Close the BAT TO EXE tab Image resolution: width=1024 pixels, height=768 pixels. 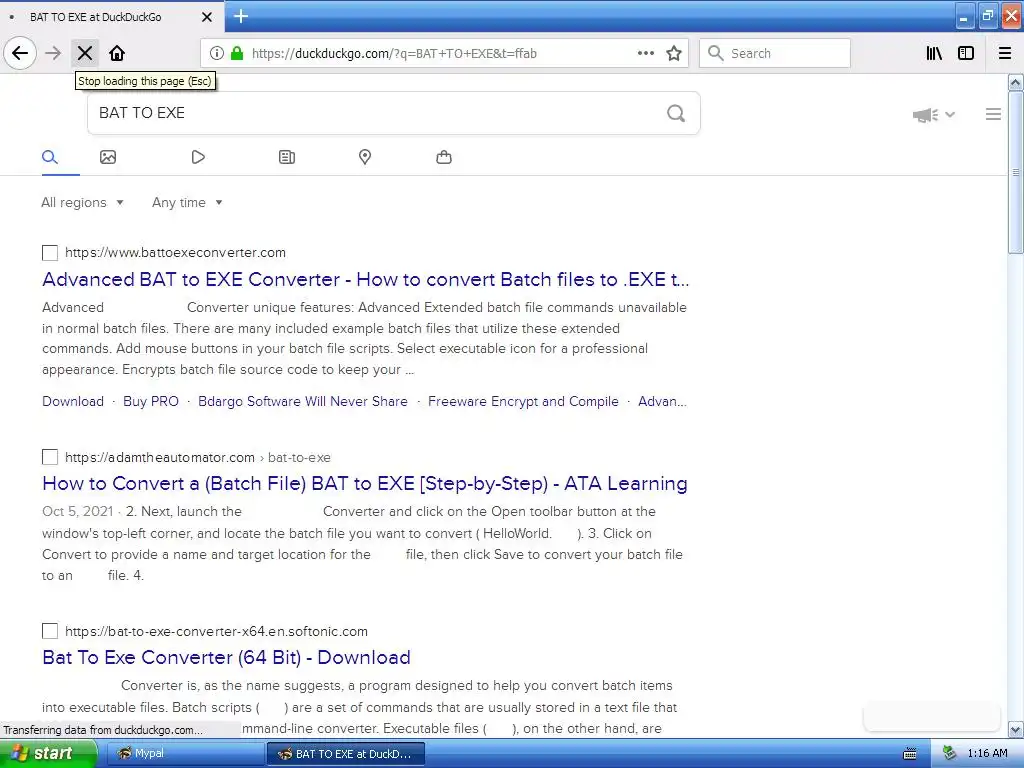206,17
